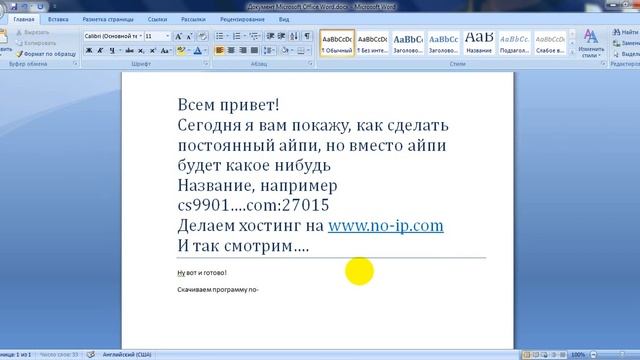Toggle italic formatting (К)
Viewport: 640px width, 360px height.
click(x=100, y=51)
